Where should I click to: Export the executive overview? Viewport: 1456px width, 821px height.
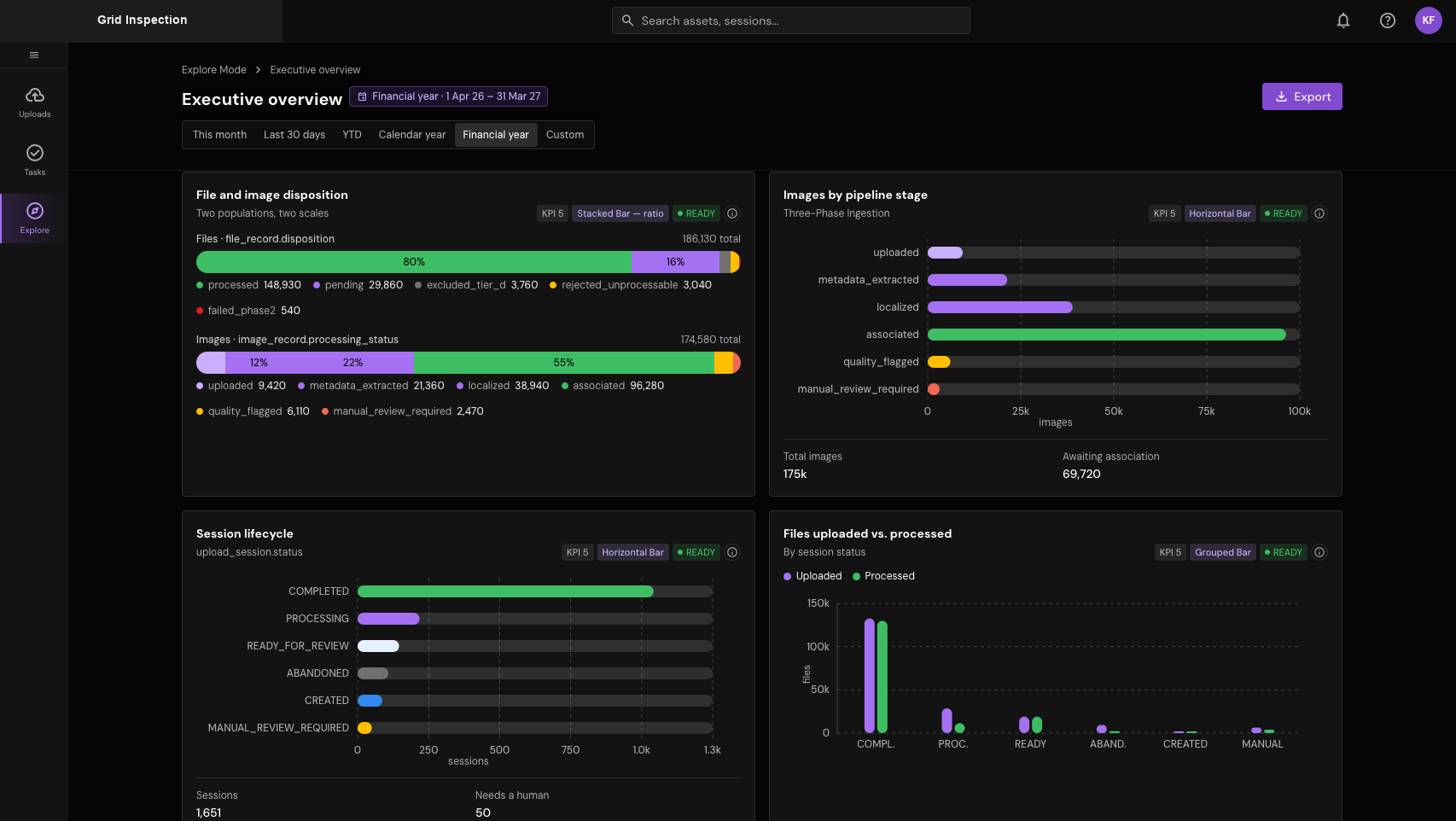(1302, 96)
